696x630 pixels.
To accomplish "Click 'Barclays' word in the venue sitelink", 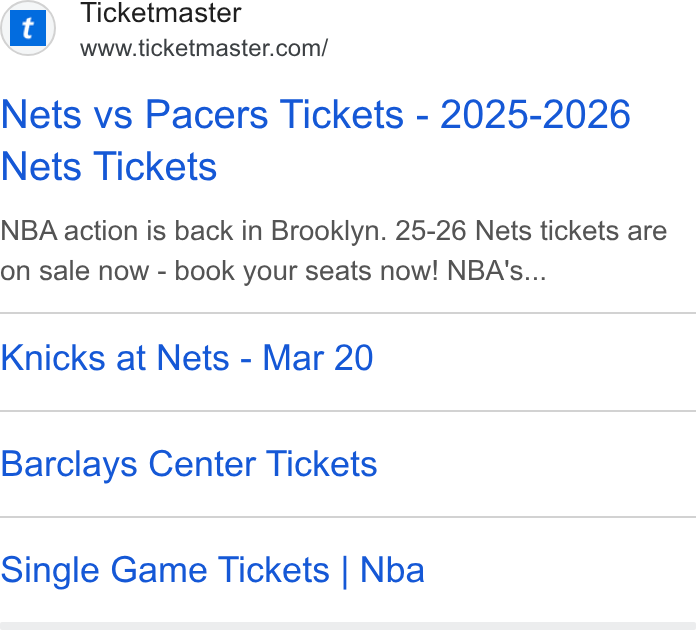I will [x=69, y=464].
